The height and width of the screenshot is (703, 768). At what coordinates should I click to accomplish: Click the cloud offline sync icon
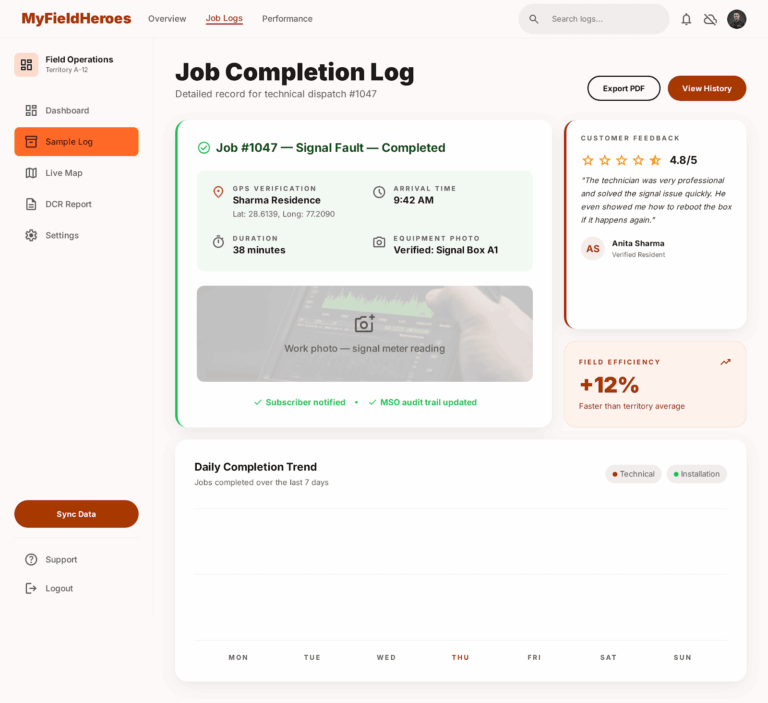click(710, 19)
